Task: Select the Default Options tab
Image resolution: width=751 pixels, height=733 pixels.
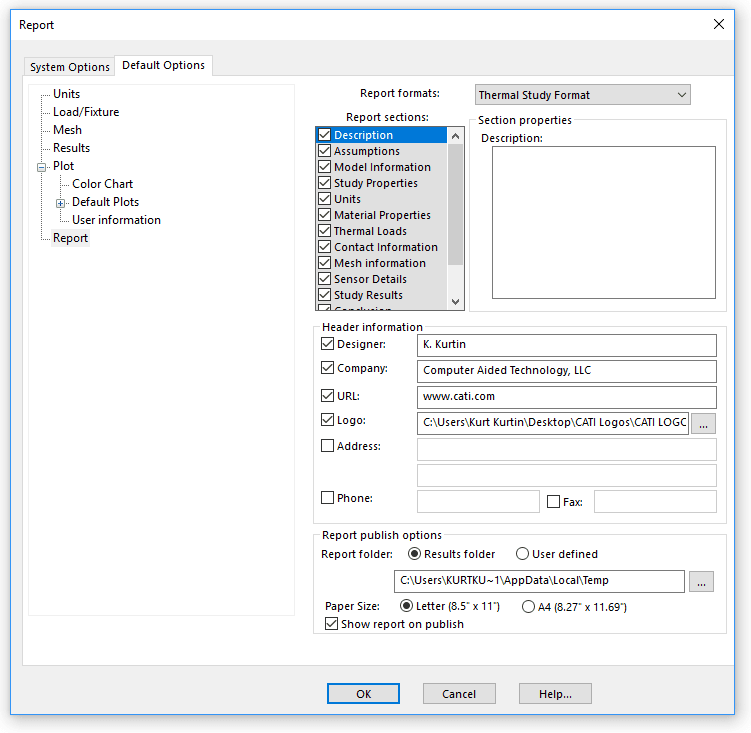Action: tap(163, 66)
